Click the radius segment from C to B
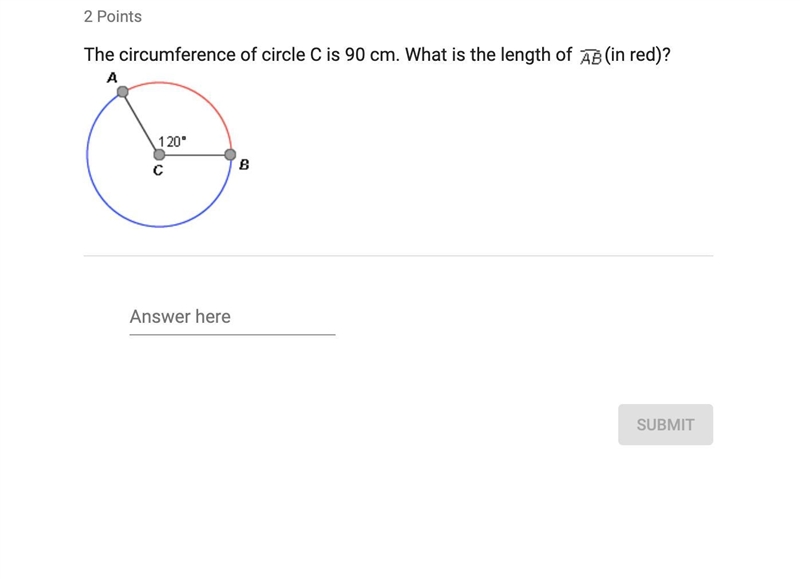Screen dimensions: 800x580 click(194, 155)
